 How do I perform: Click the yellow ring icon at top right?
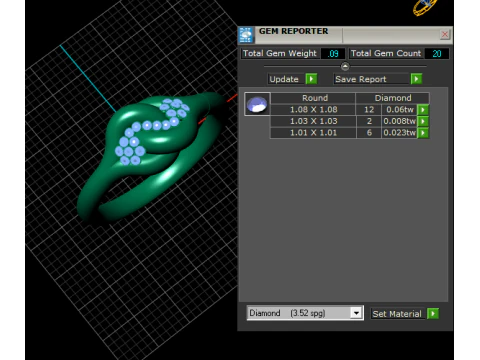(x=425, y=7)
